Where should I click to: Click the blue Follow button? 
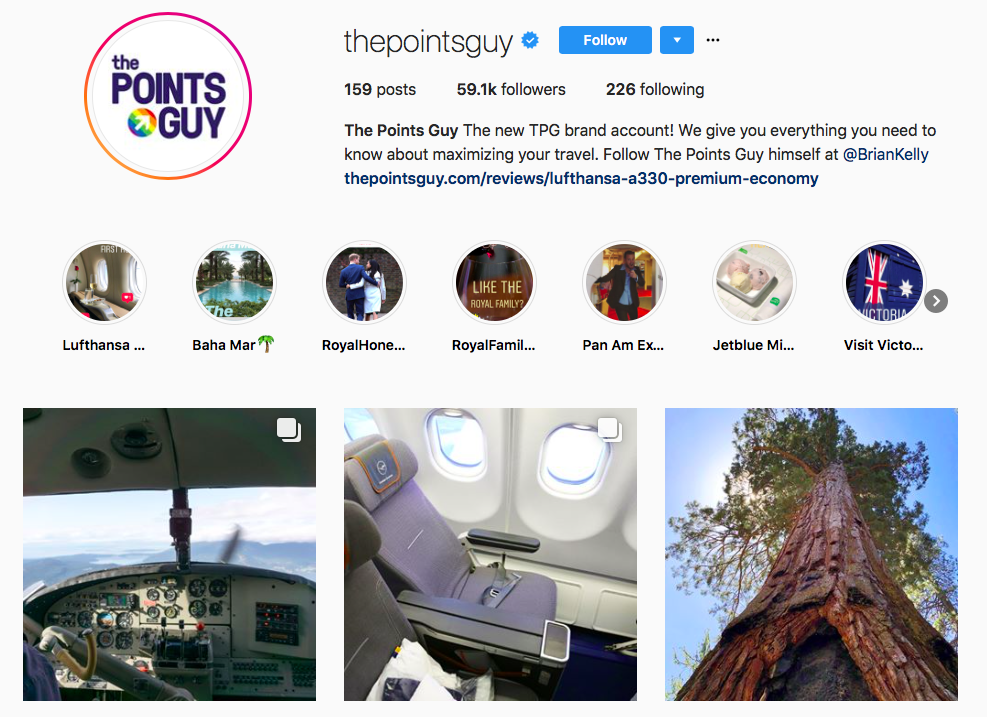pyautogui.click(x=605, y=40)
